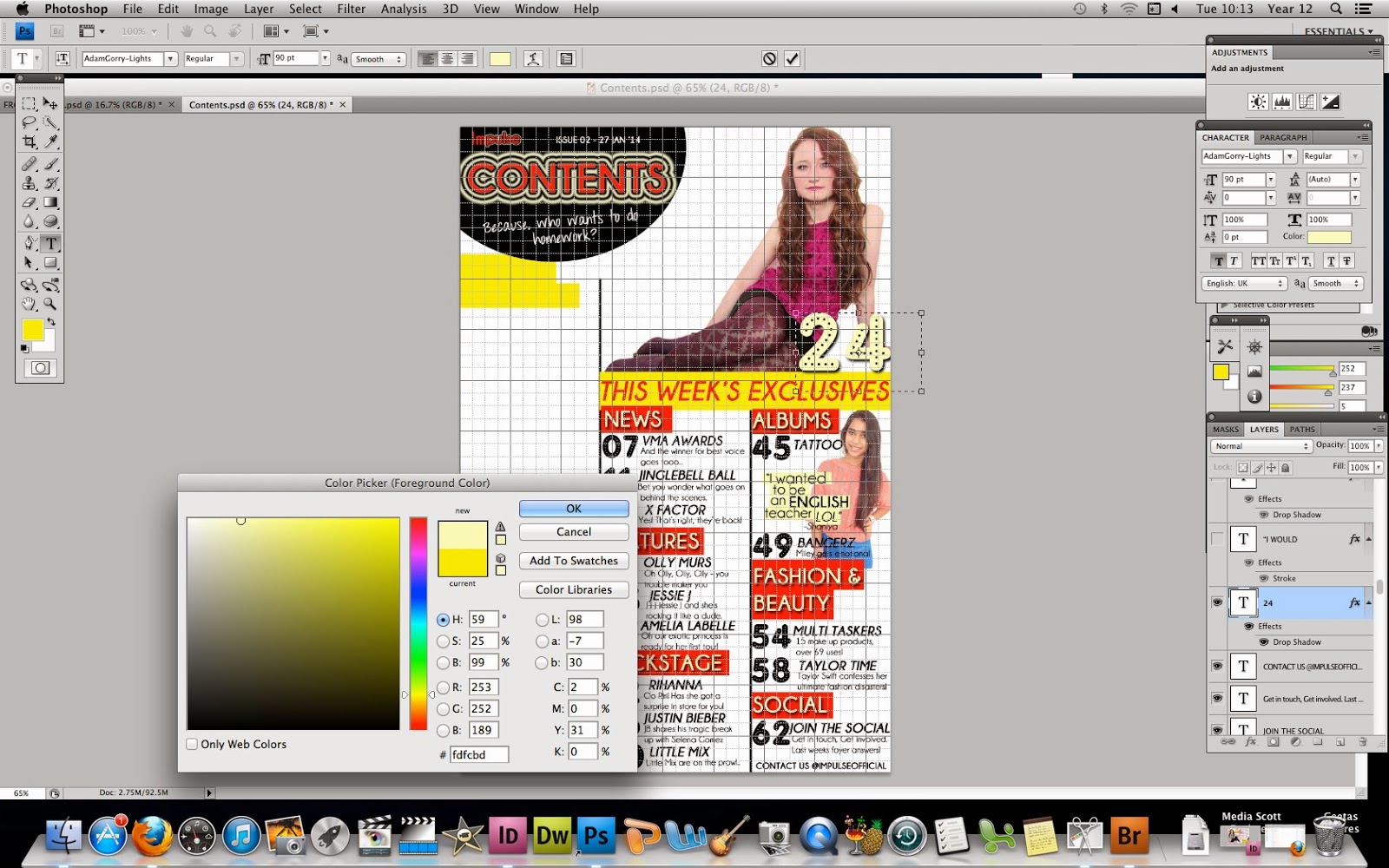Select the Clone Stamp tool
This screenshot has height=868, width=1389.
pyautogui.click(x=29, y=183)
